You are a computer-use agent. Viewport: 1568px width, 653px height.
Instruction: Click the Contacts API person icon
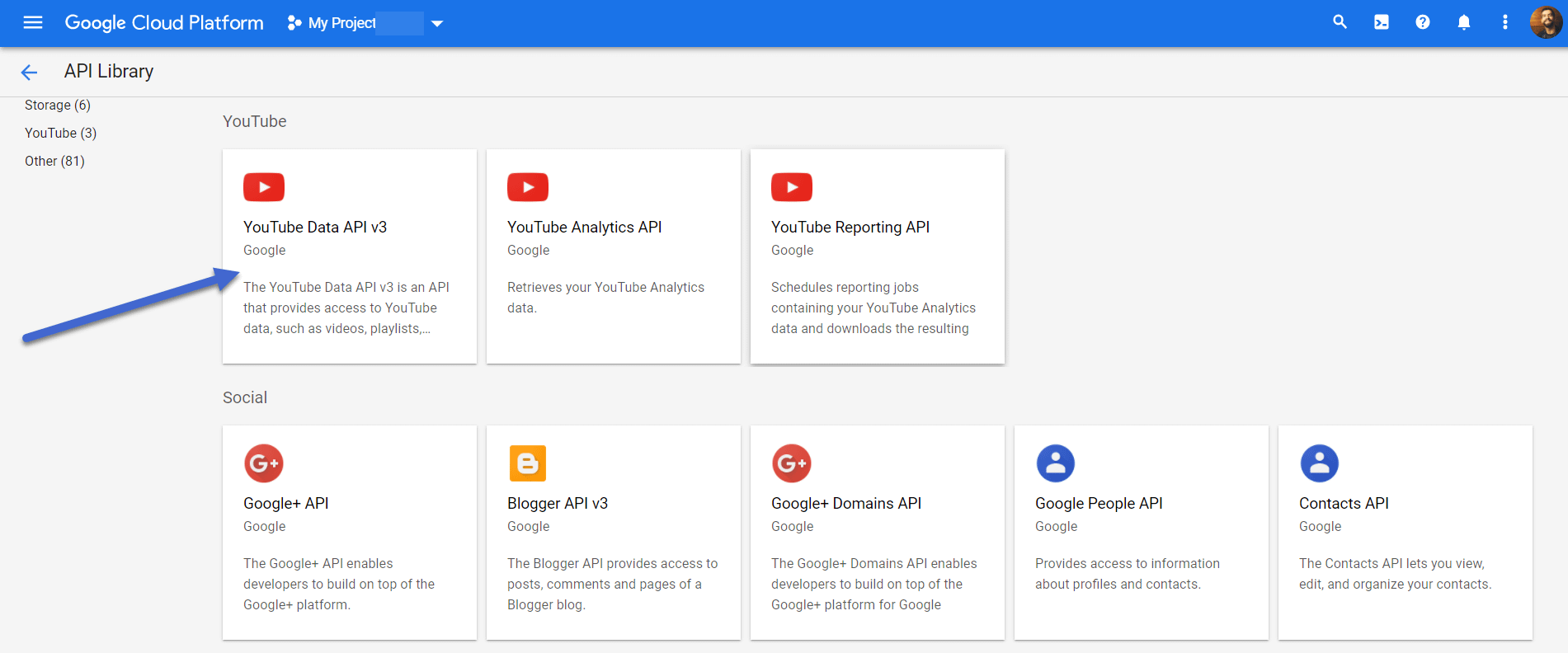tap(1320, 463)
